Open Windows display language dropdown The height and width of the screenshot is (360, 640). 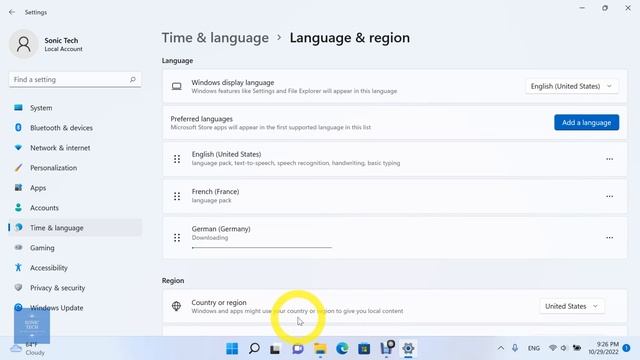click(x=571, y=86)
